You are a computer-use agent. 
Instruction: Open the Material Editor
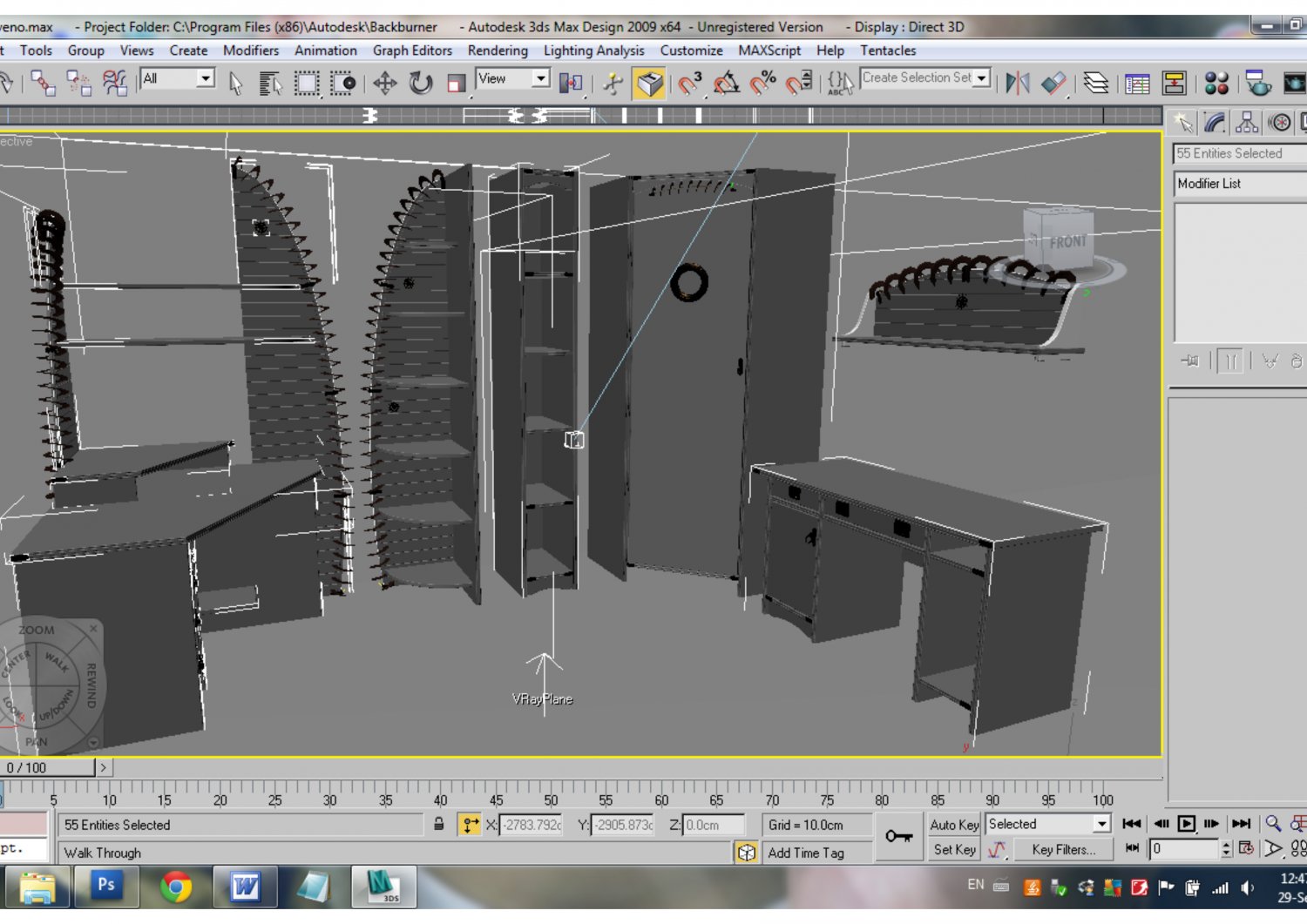tap(1215, 84)
